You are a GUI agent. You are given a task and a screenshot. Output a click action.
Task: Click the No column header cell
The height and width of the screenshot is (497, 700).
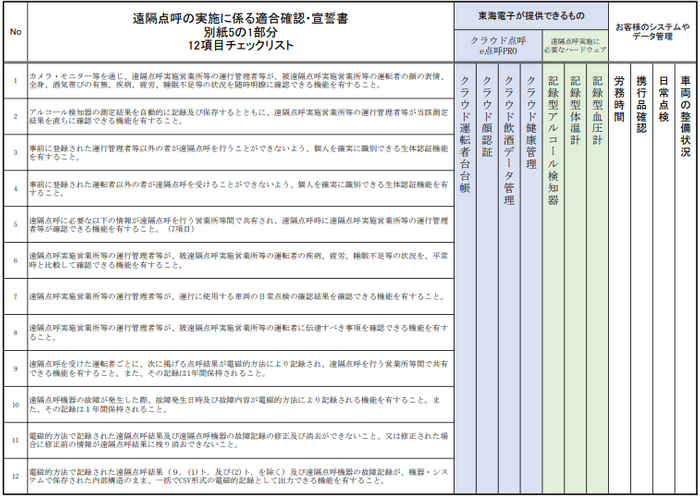point(16,32)
